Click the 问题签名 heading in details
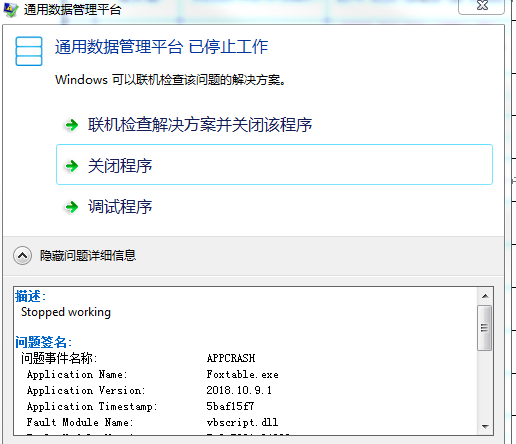Screen dimensions: 516x444 [43, 342]
